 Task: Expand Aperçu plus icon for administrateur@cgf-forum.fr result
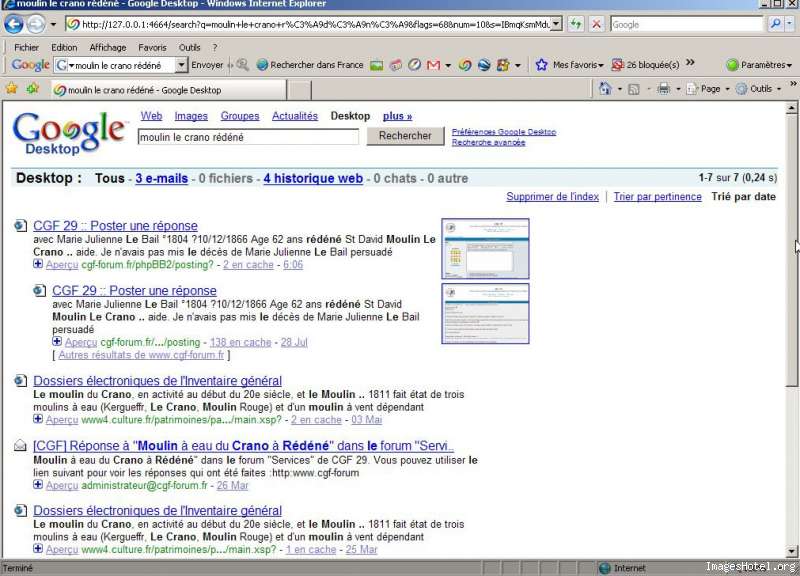38,484
